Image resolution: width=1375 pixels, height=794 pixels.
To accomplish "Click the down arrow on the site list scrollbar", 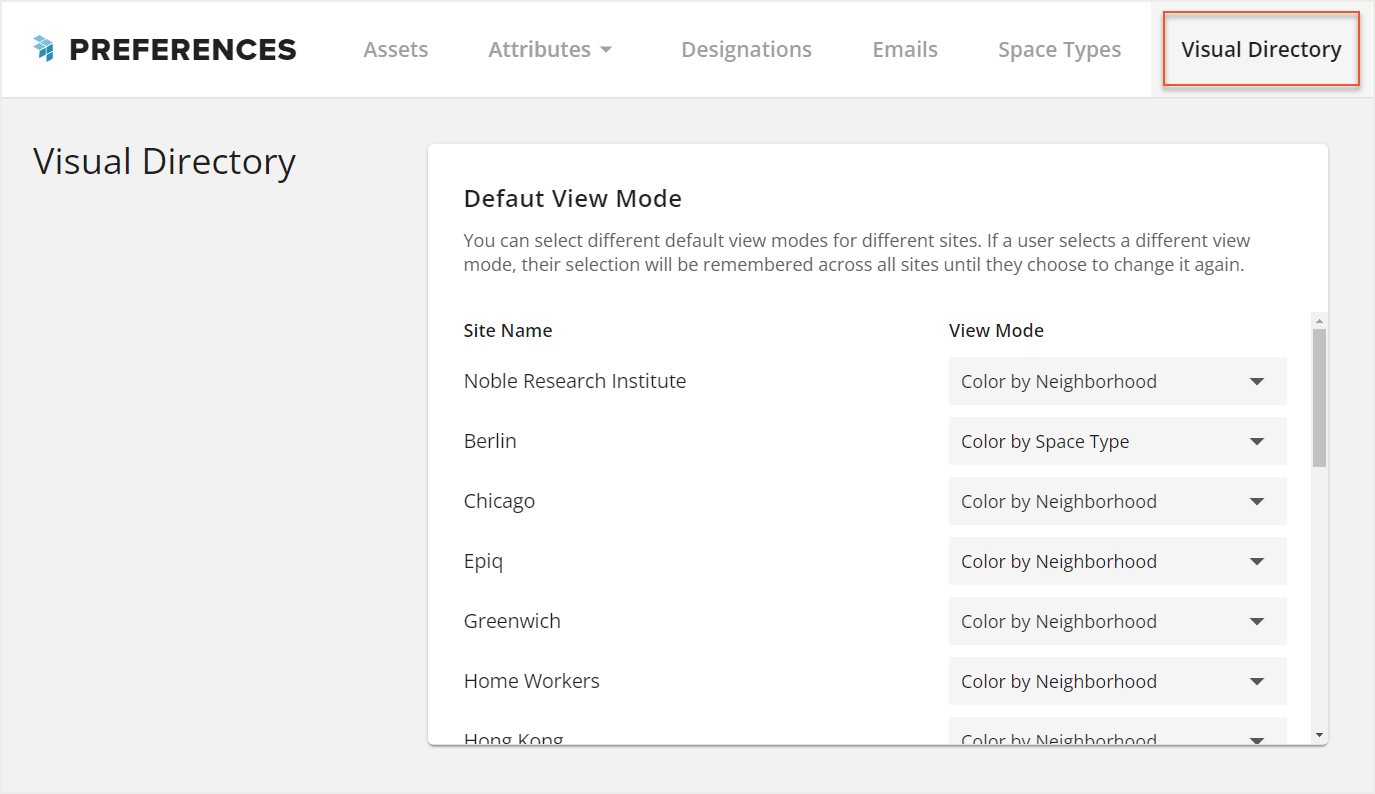I will [1319, 734].
